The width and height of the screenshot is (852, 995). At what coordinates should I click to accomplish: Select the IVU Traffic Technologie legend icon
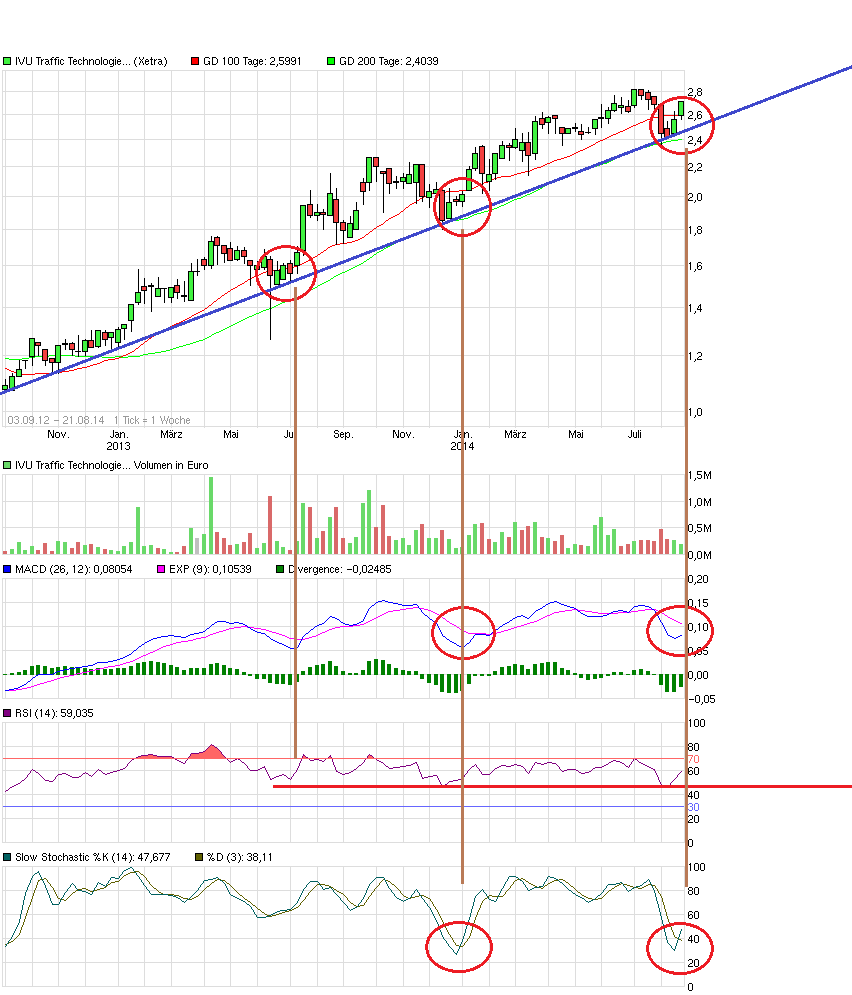coord(9,61)
